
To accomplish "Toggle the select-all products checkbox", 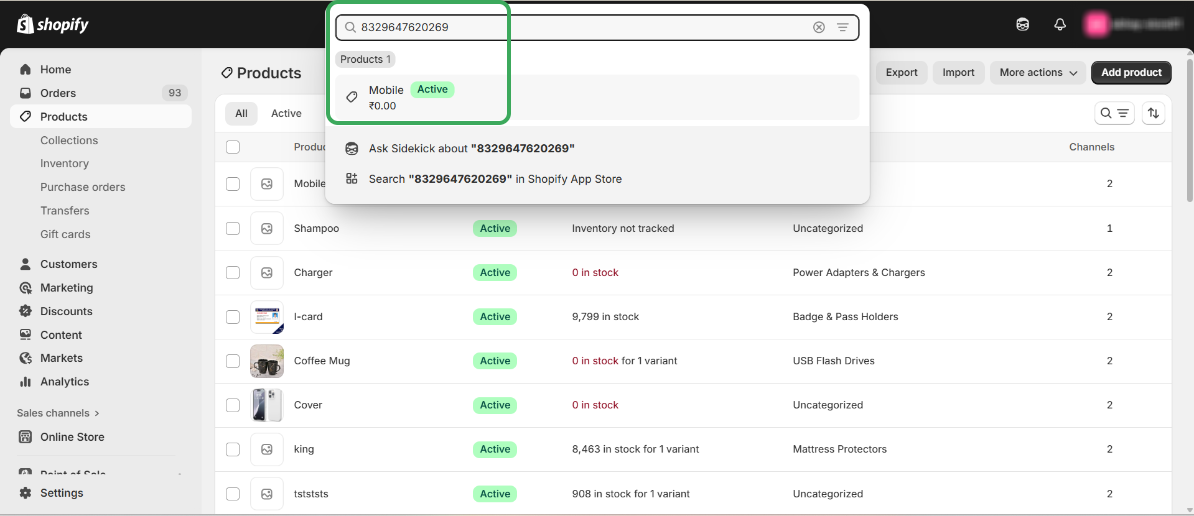I will tap(233, 147).
